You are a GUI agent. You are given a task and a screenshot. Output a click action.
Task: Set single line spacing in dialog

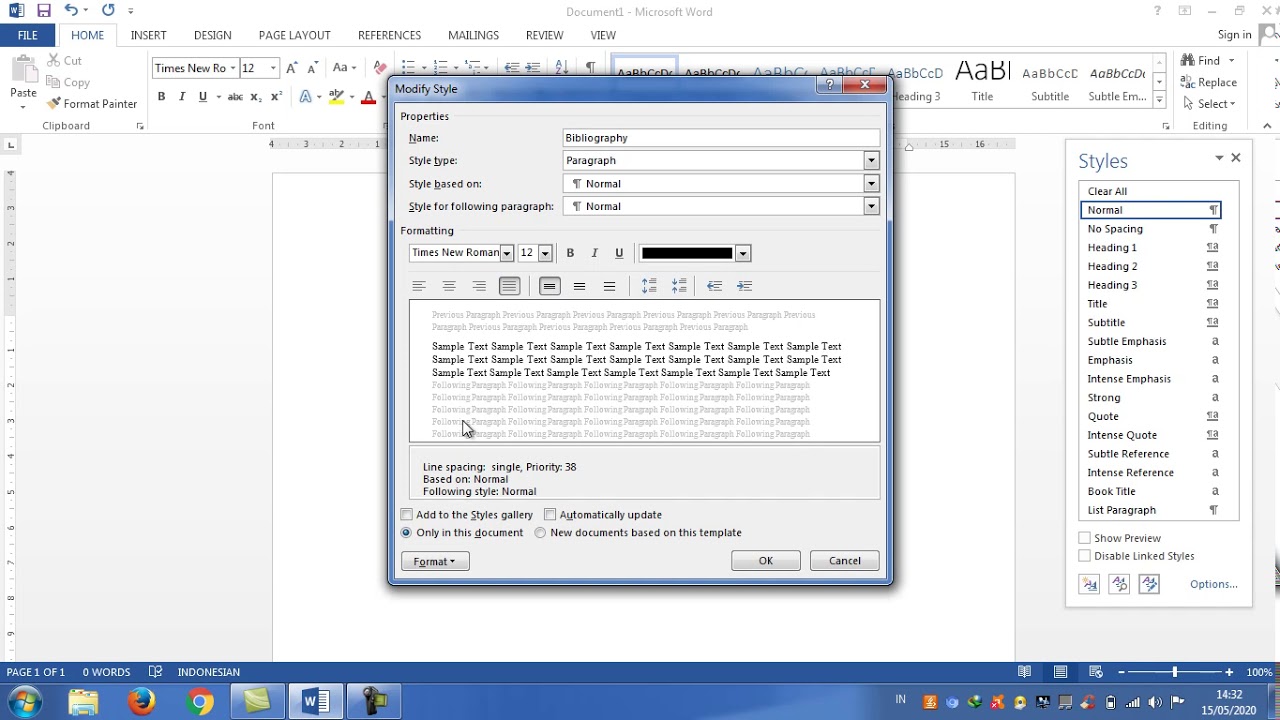(x=549, y=286)
